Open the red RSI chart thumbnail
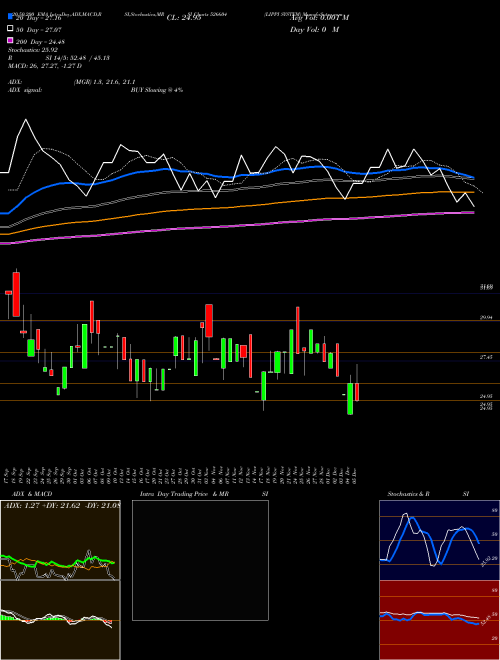This screenshot has height=660, width=500. click(439, 620)
